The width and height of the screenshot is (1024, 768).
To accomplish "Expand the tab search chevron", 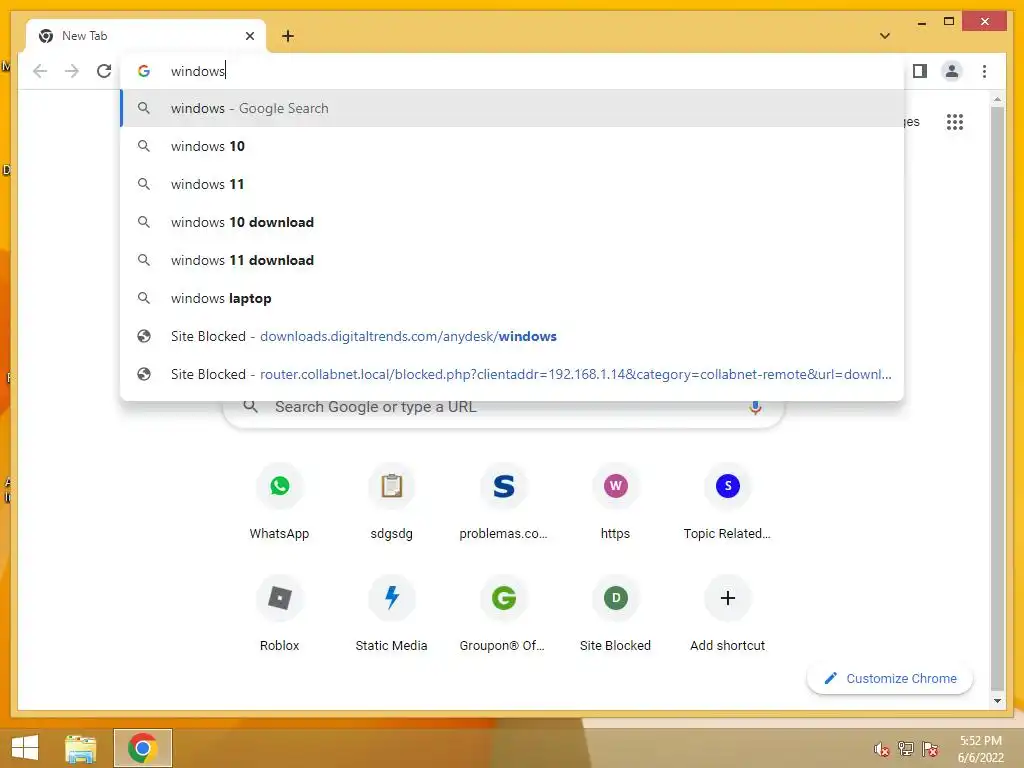I will pos(885,36).
